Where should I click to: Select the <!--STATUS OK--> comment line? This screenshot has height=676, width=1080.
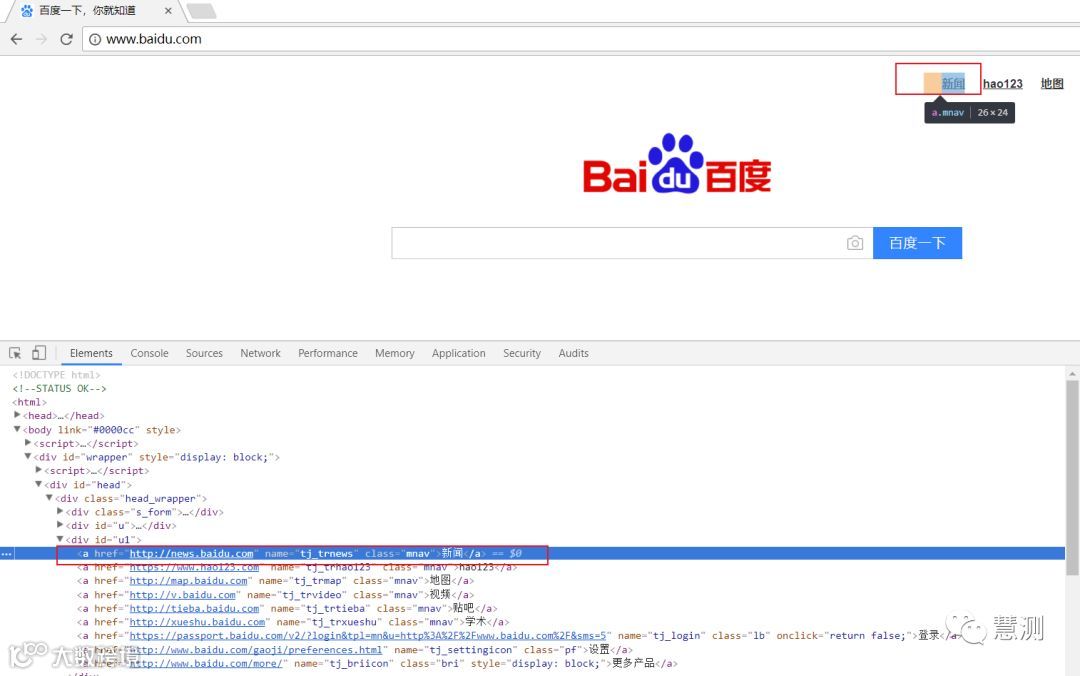coord(59,389)
